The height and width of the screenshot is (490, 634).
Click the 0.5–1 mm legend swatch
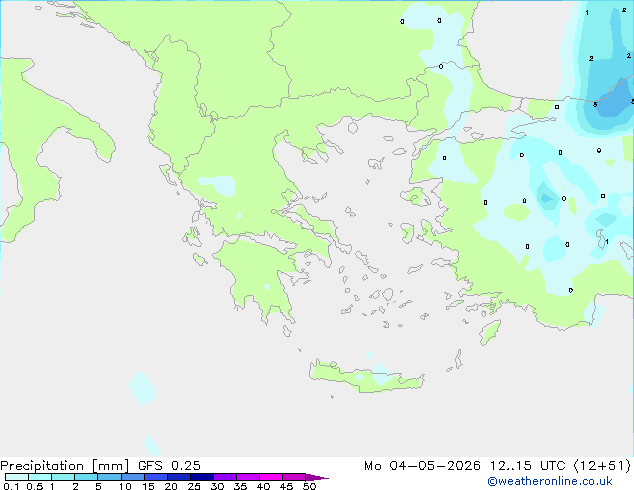pos(40,477)
